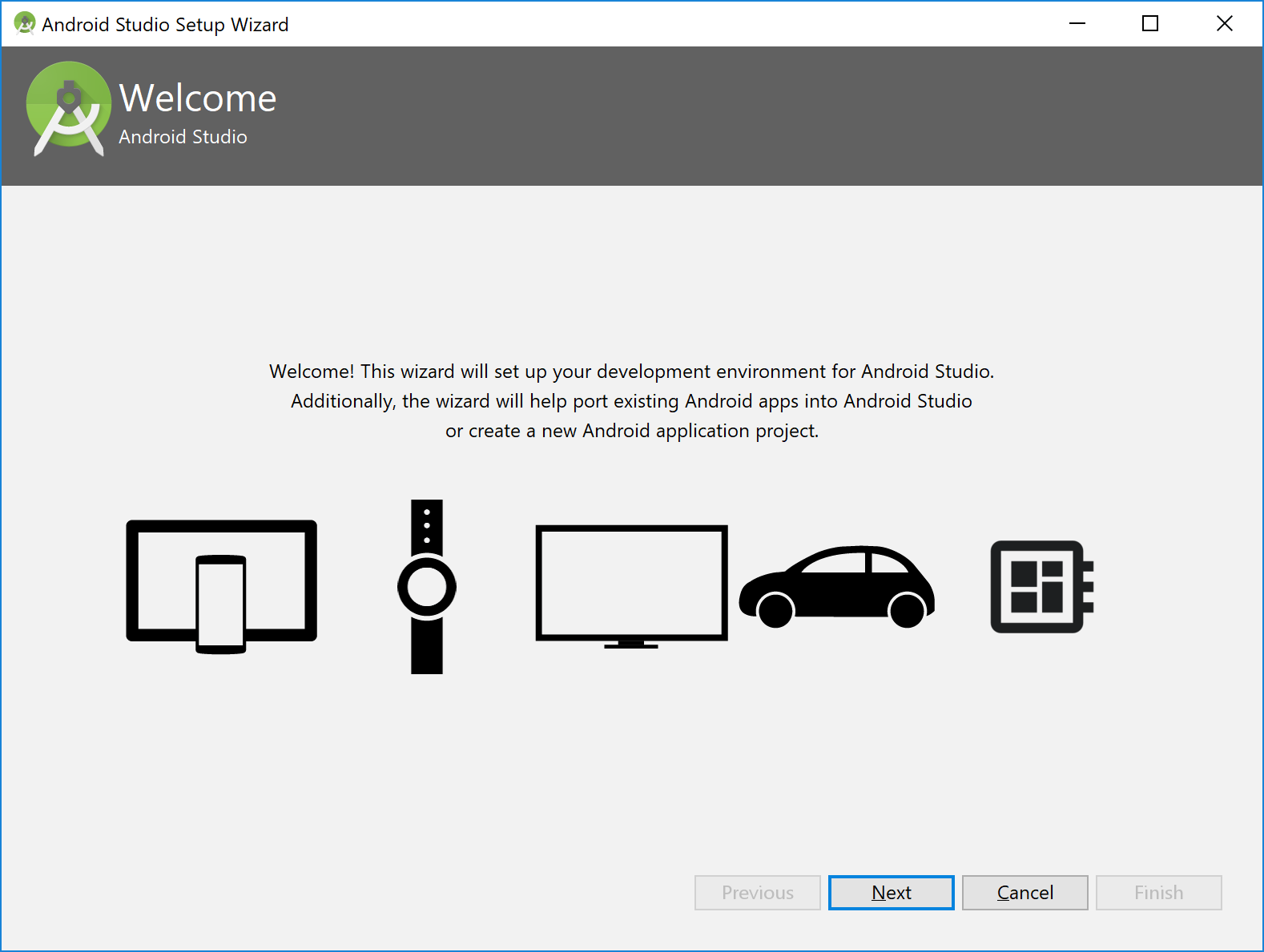Click the 'Additionally, the wizard will help' line
1264x952 pixels.
tap(631, 401)
